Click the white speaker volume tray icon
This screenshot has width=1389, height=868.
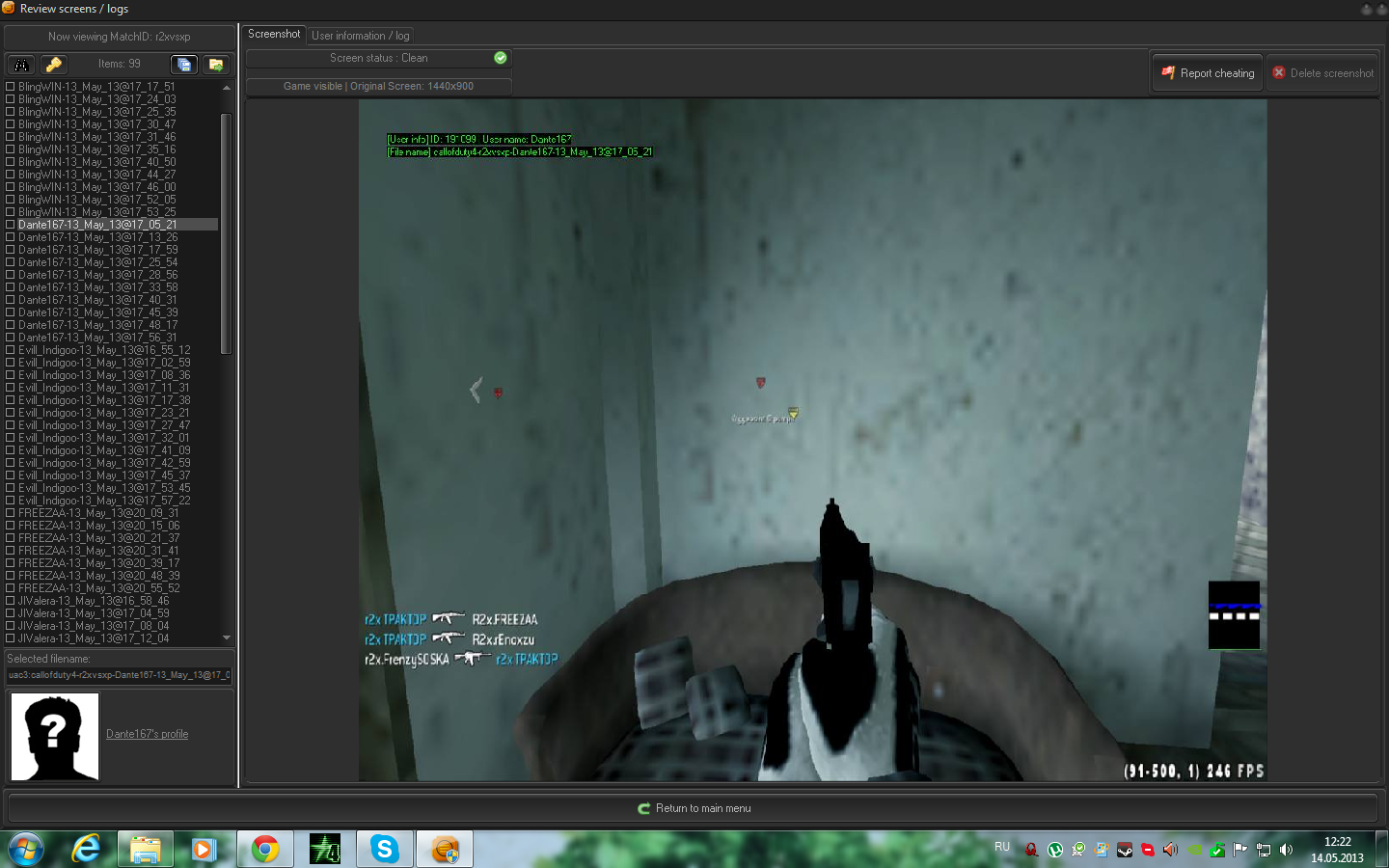1287,850
